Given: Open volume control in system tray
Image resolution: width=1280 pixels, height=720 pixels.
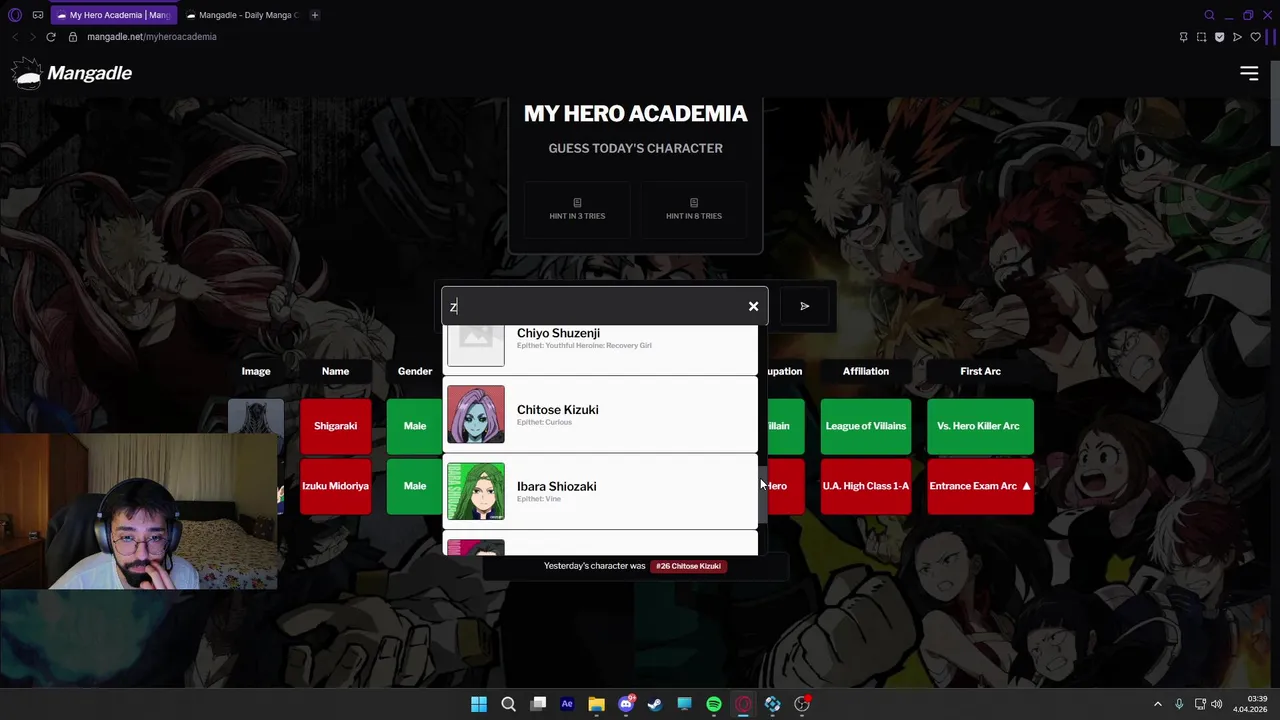Looking at the screenshot, I should click(1217, 704).
